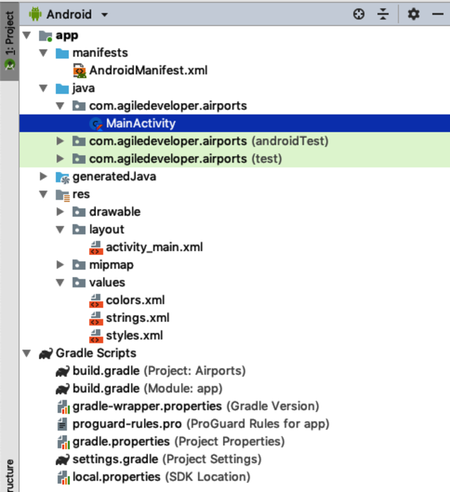Select settings.gradle (Project Settings) label
Screen dimensions: 450x492
[x=167, y=459]
